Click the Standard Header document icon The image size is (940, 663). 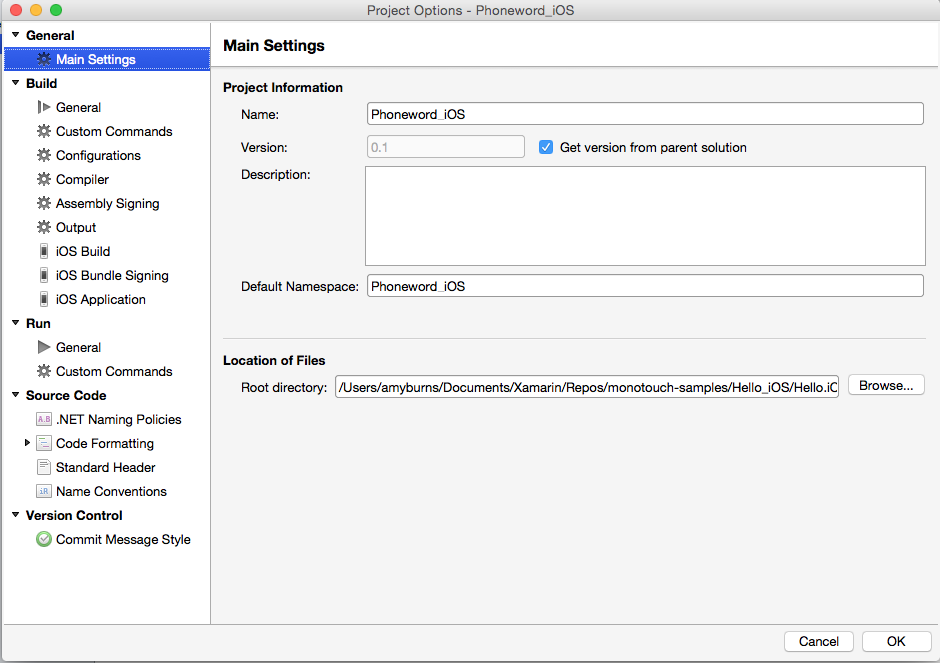[44, 467]
